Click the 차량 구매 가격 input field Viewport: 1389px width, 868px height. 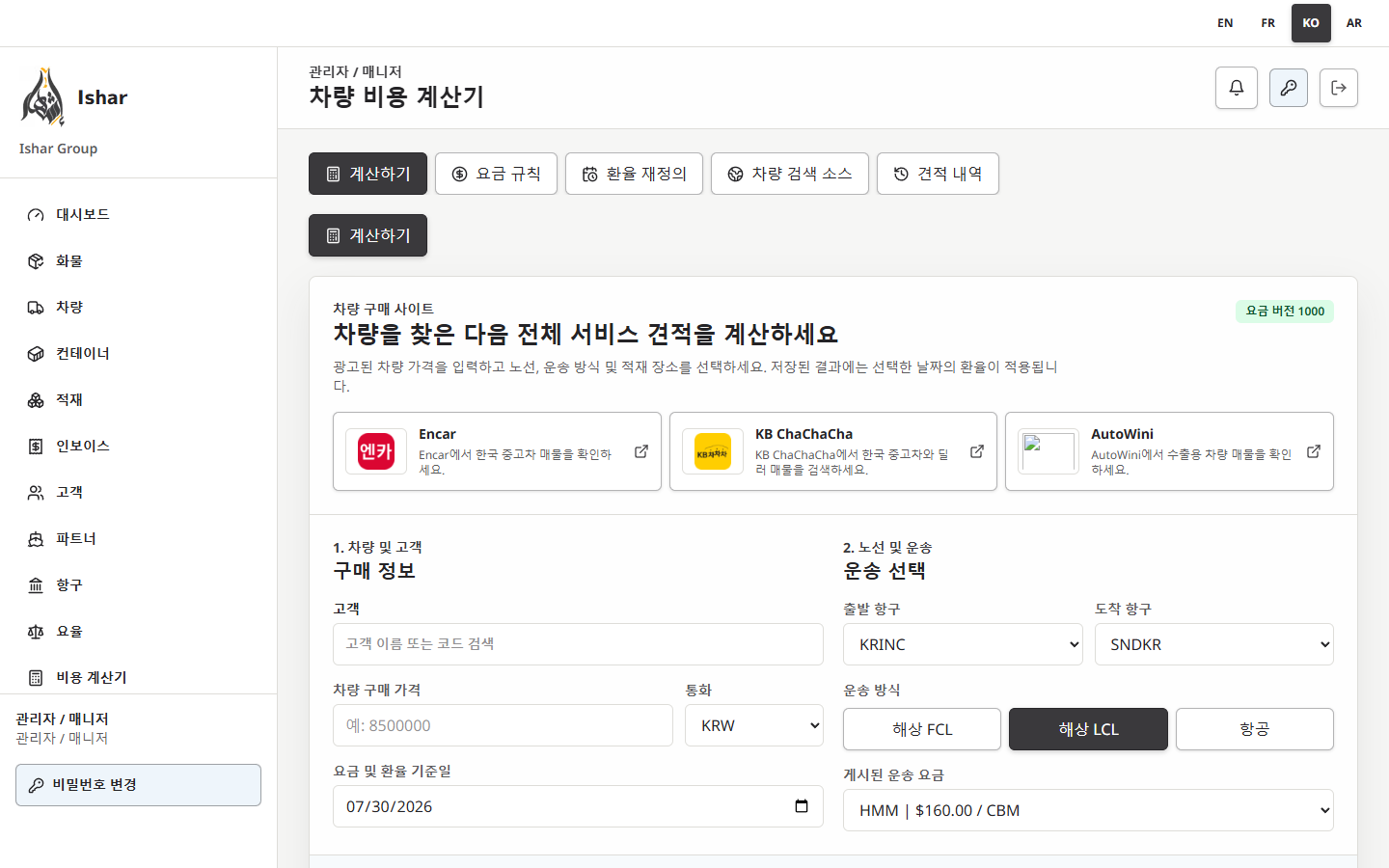503,725
